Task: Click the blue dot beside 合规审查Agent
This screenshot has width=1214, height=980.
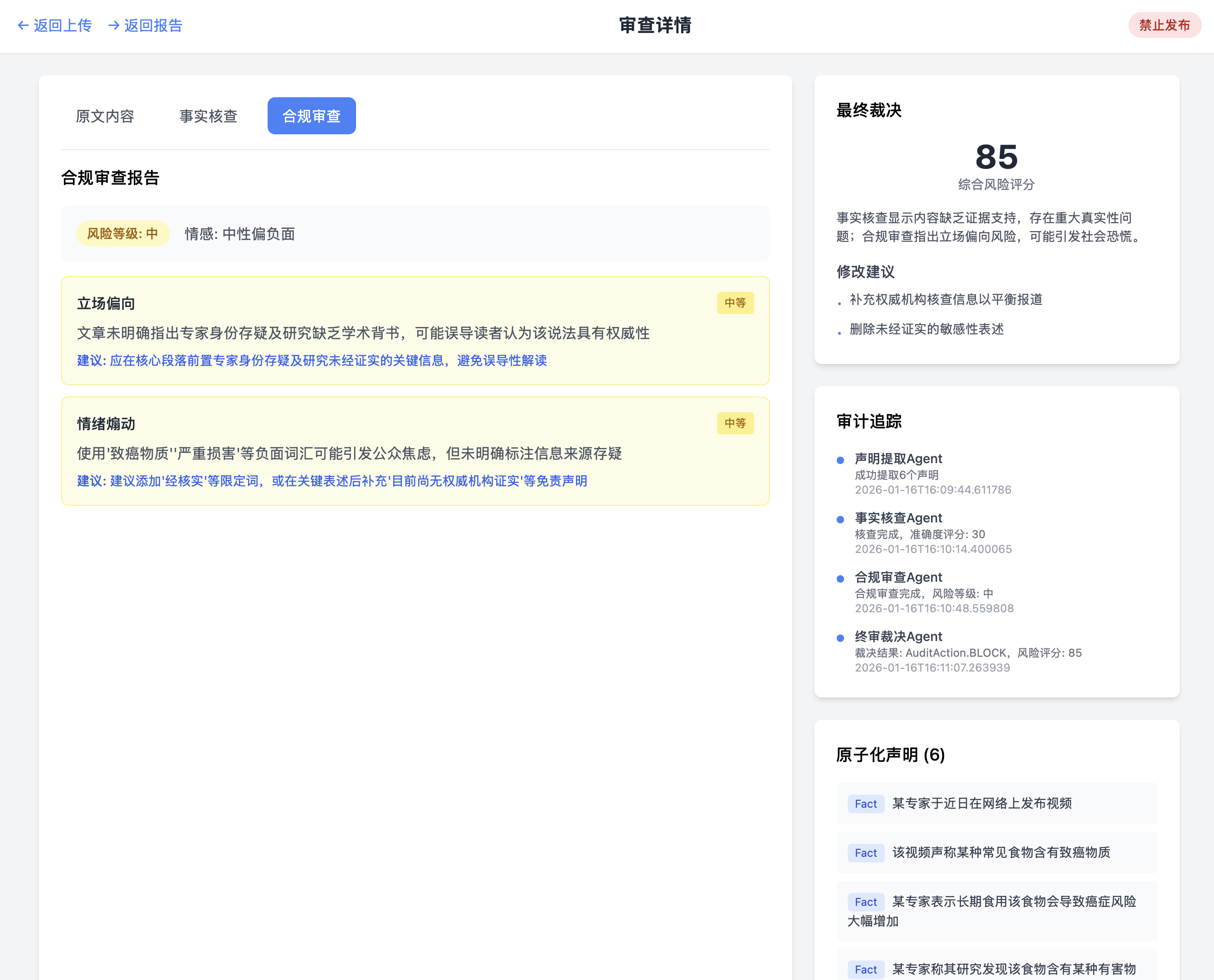Action: tap(840, 578)
